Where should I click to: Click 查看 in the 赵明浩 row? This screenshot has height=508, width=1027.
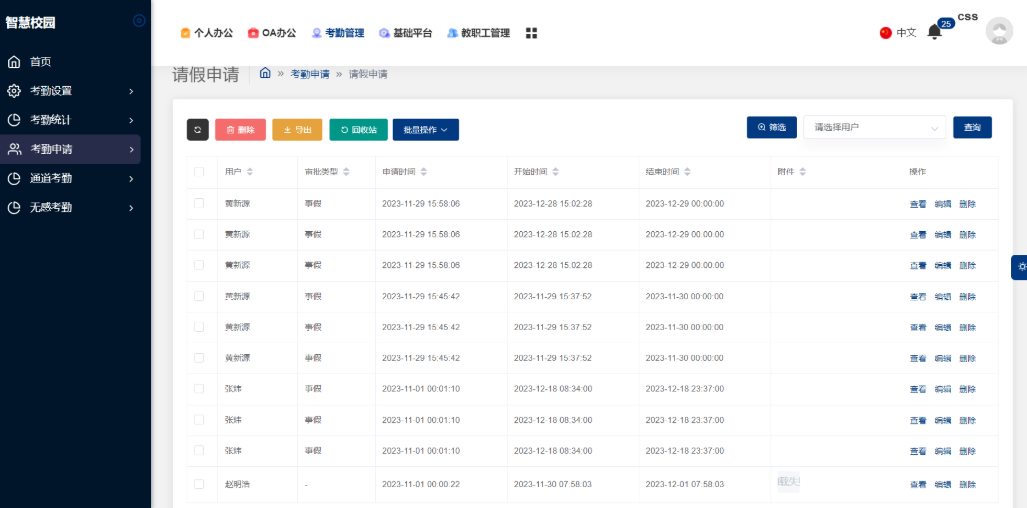pyautogui.click(x=918, y=485)
